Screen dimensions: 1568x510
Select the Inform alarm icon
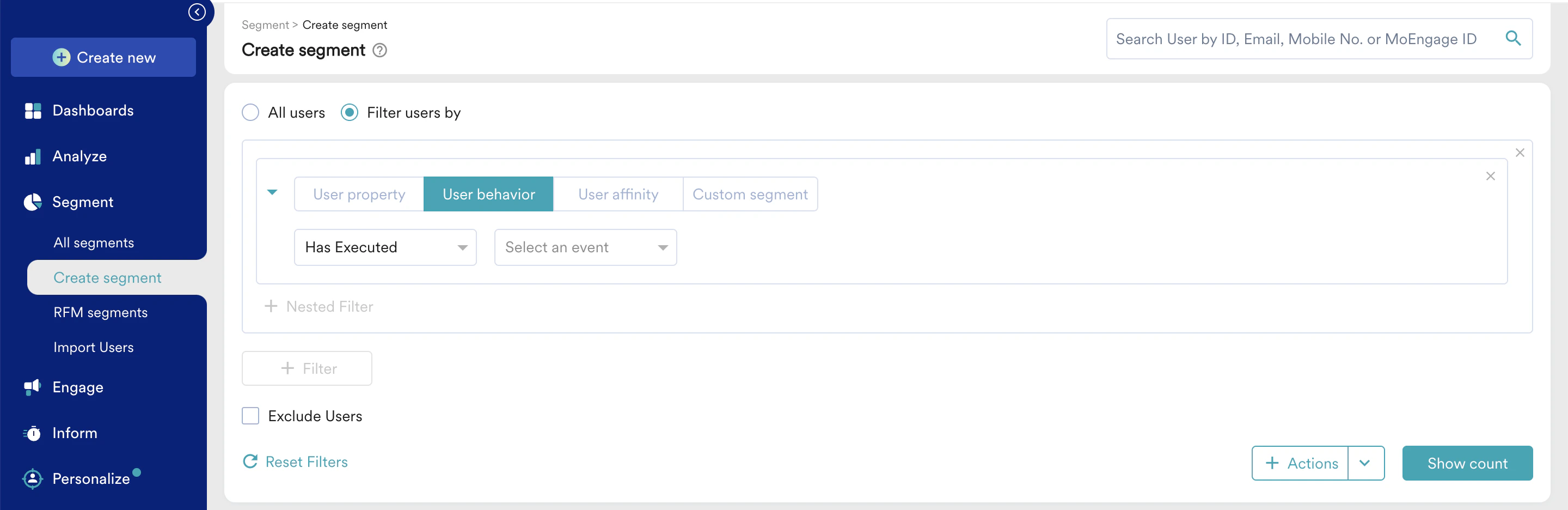pyautogui.click(x=32, y=433)
